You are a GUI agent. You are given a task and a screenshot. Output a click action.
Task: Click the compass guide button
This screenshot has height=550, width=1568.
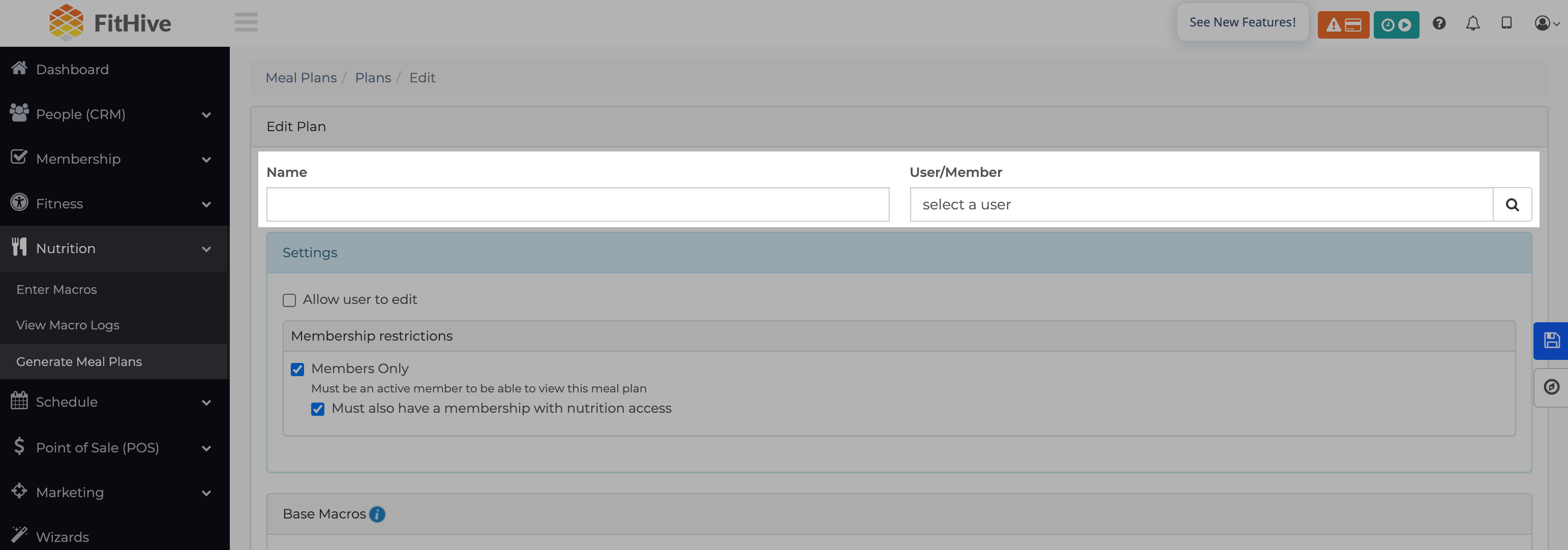[1551, 387]
